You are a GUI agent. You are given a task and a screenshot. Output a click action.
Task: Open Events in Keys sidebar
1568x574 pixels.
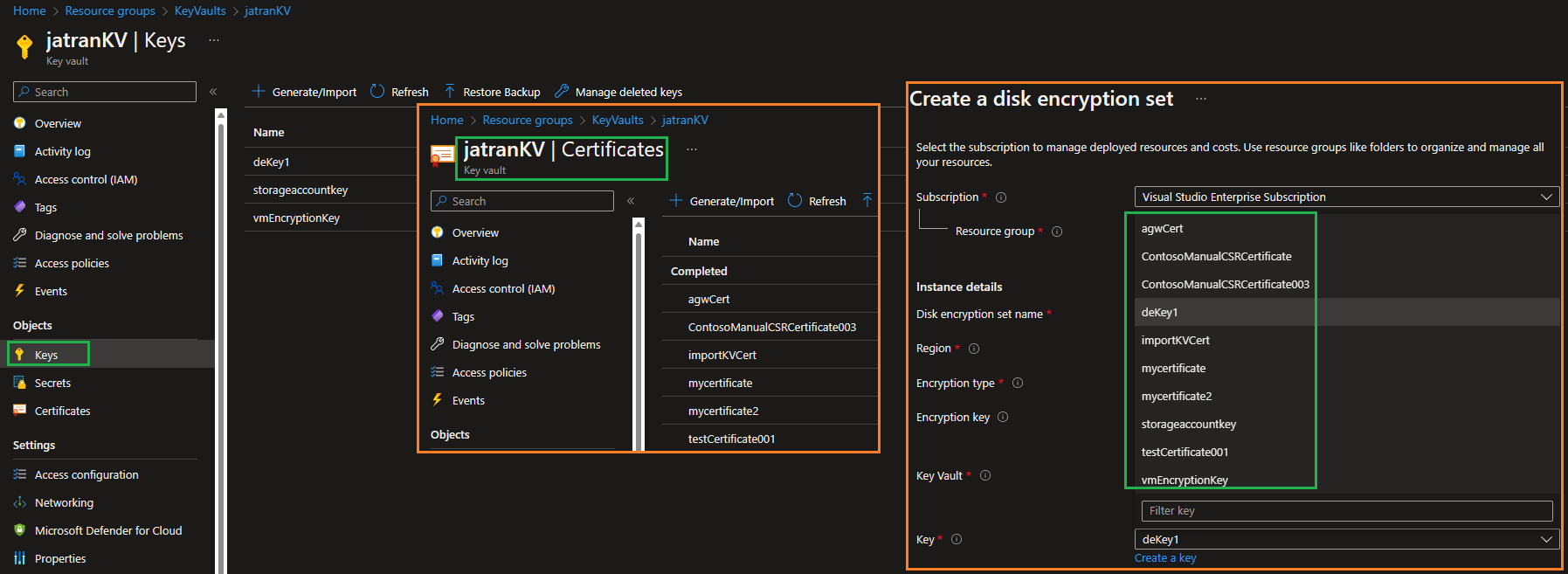[x=51, y=291]
